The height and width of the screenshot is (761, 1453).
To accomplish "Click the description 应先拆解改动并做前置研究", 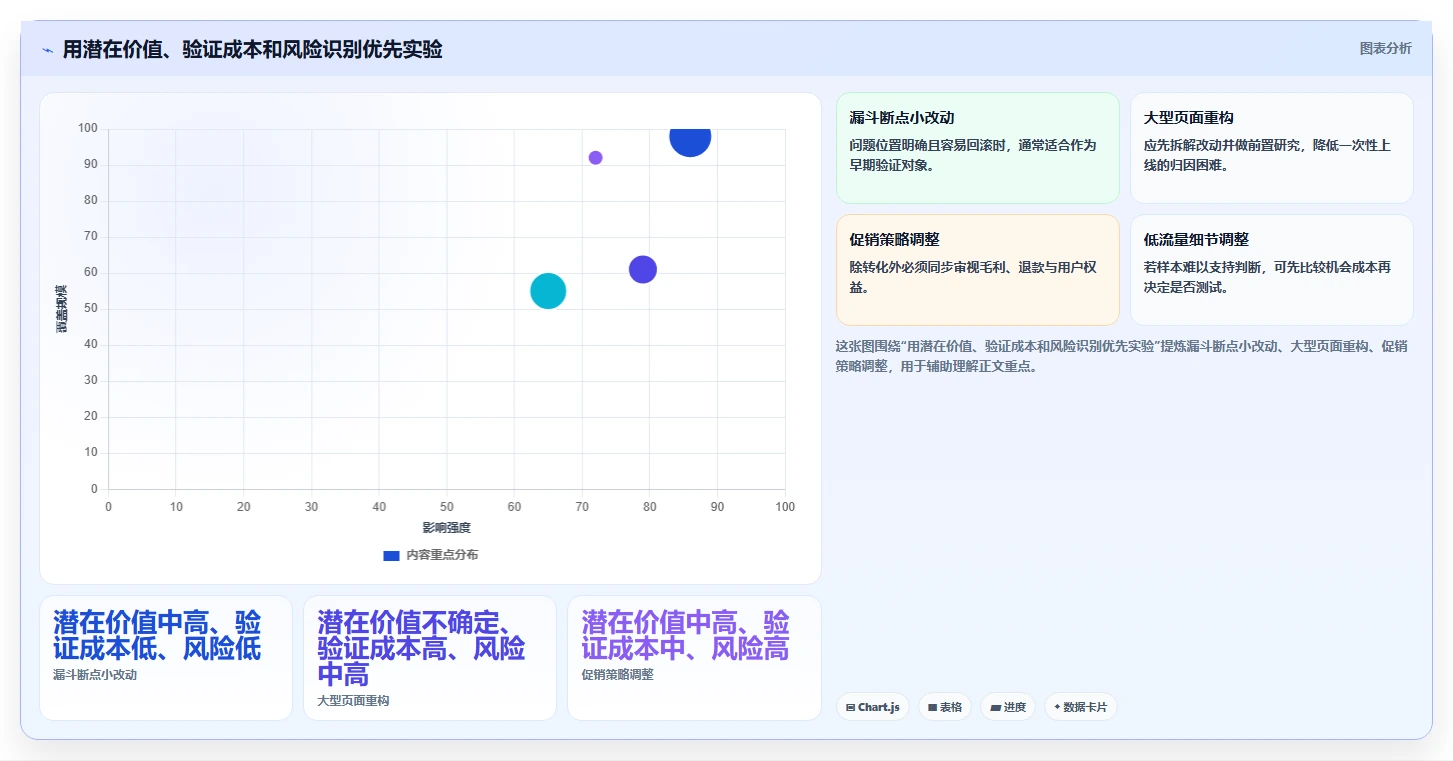I will [x=1267, y=155].
